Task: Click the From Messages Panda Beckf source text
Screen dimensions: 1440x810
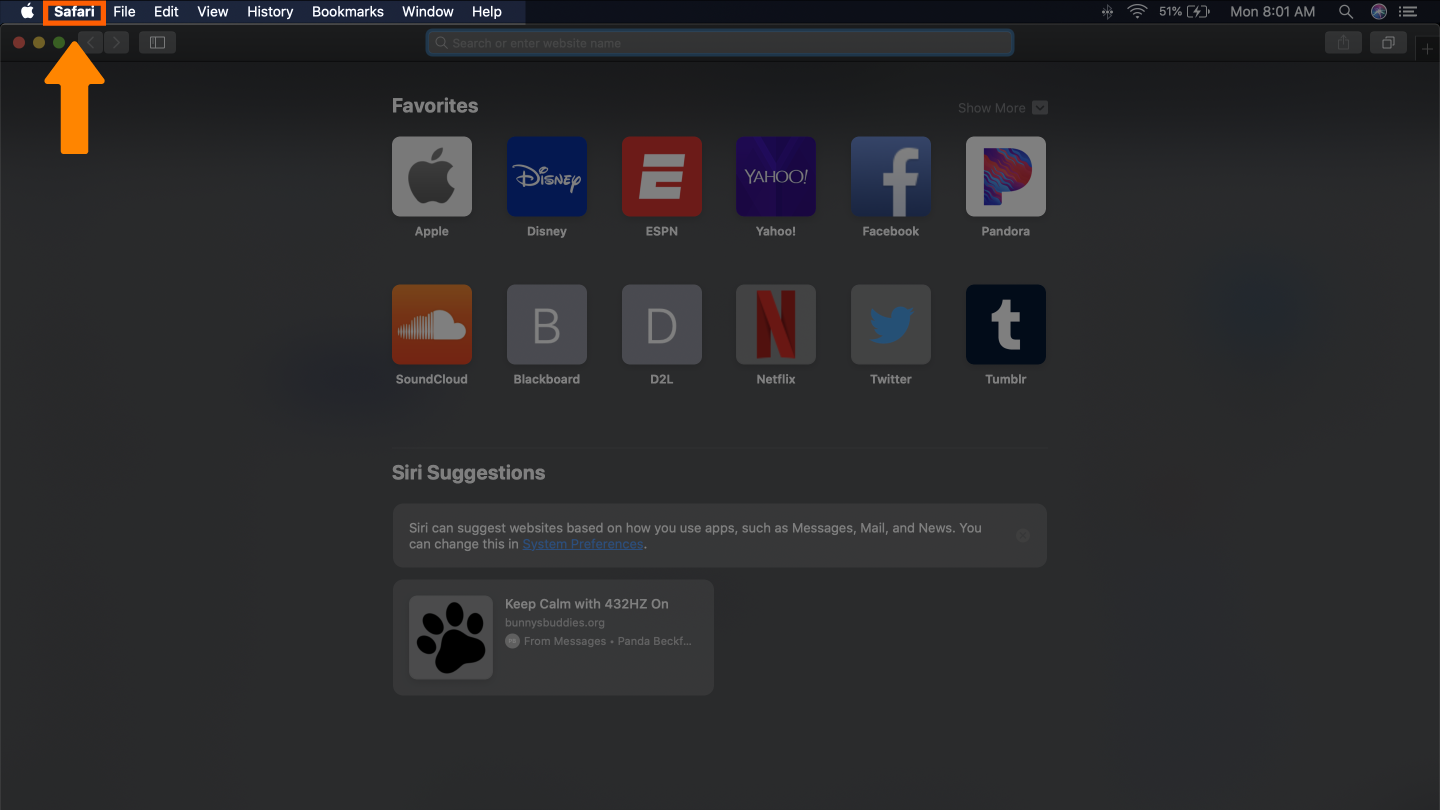Action: [x=608, y=641]
